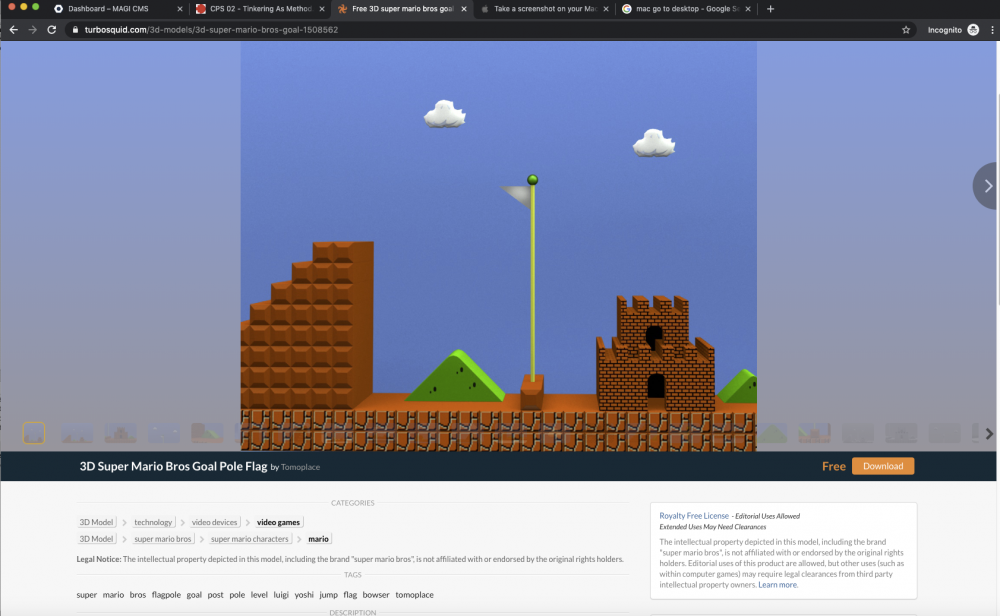
Task: Click the 'post' tag
Action: [x=216, y=595]
